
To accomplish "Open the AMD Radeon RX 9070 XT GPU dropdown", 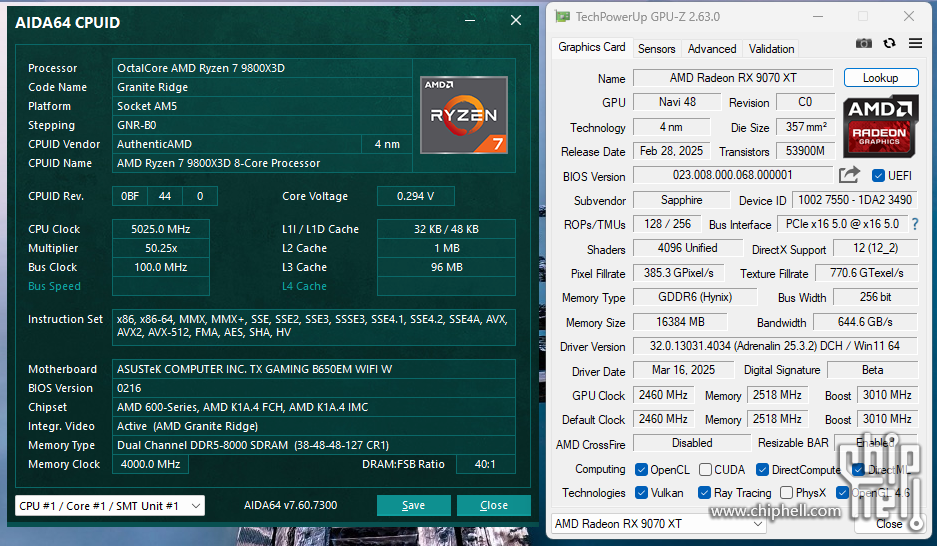I will point(658,523).
